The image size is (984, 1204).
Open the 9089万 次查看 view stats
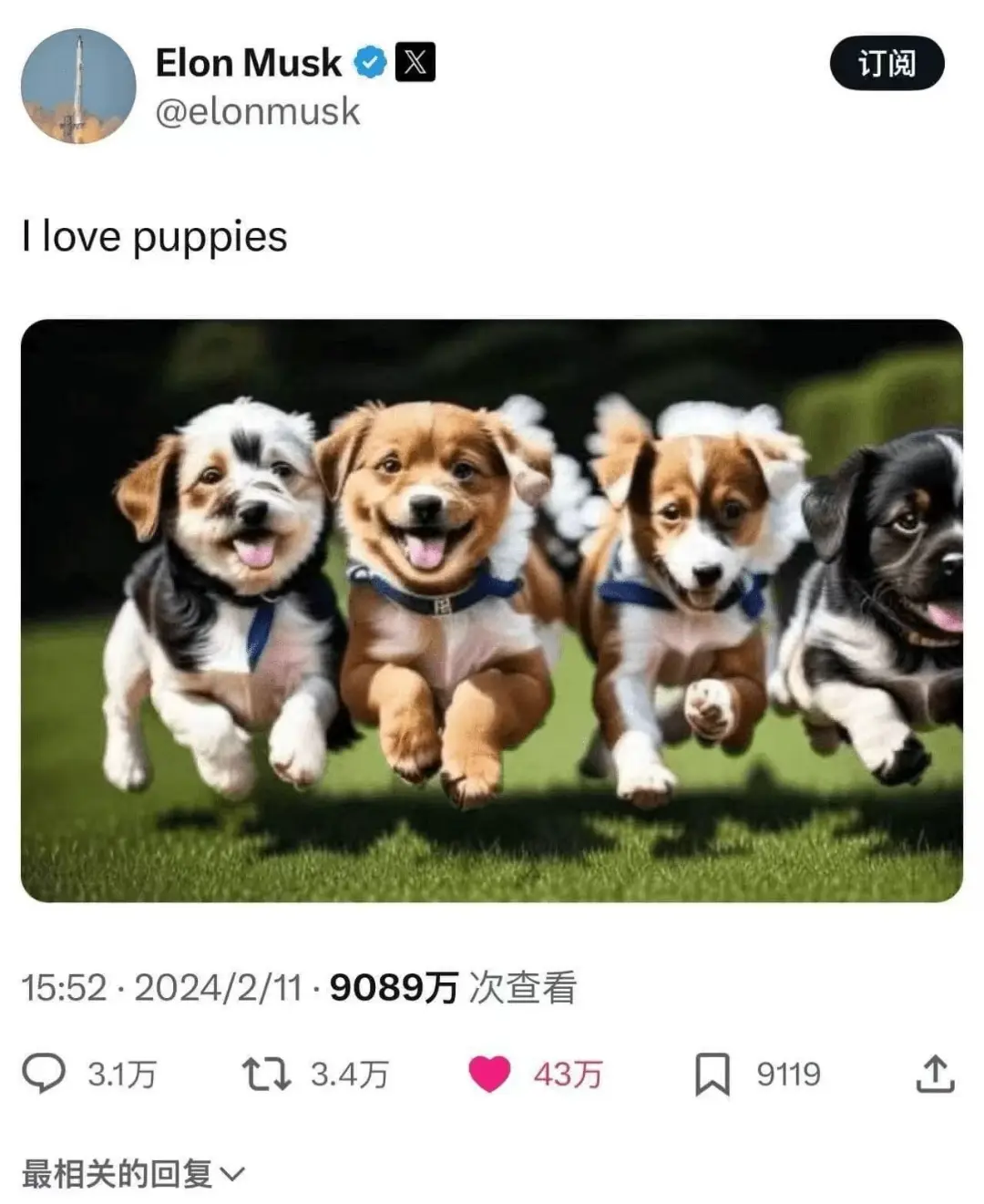click(453, 987)
